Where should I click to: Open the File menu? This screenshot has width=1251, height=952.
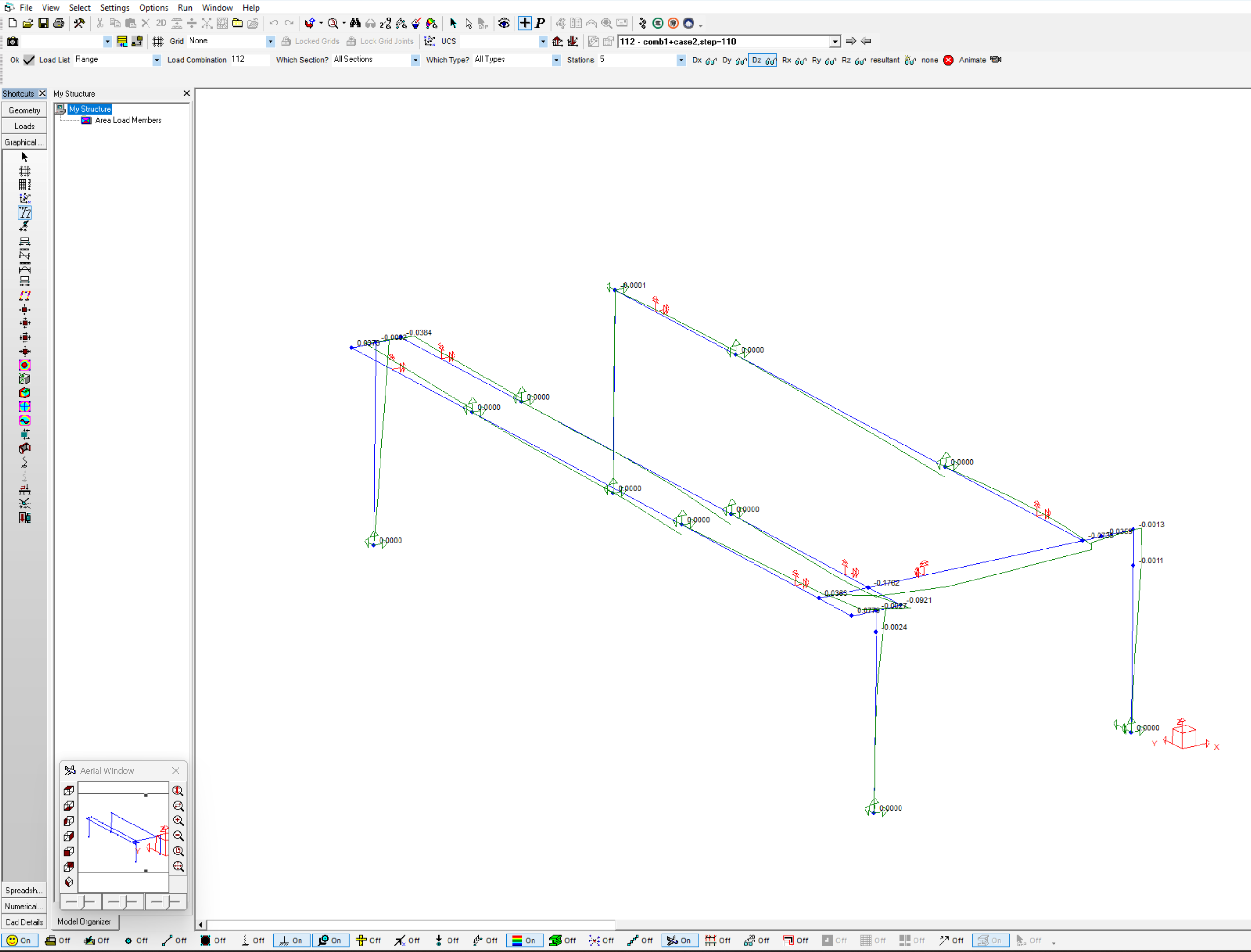pos(26,7)
